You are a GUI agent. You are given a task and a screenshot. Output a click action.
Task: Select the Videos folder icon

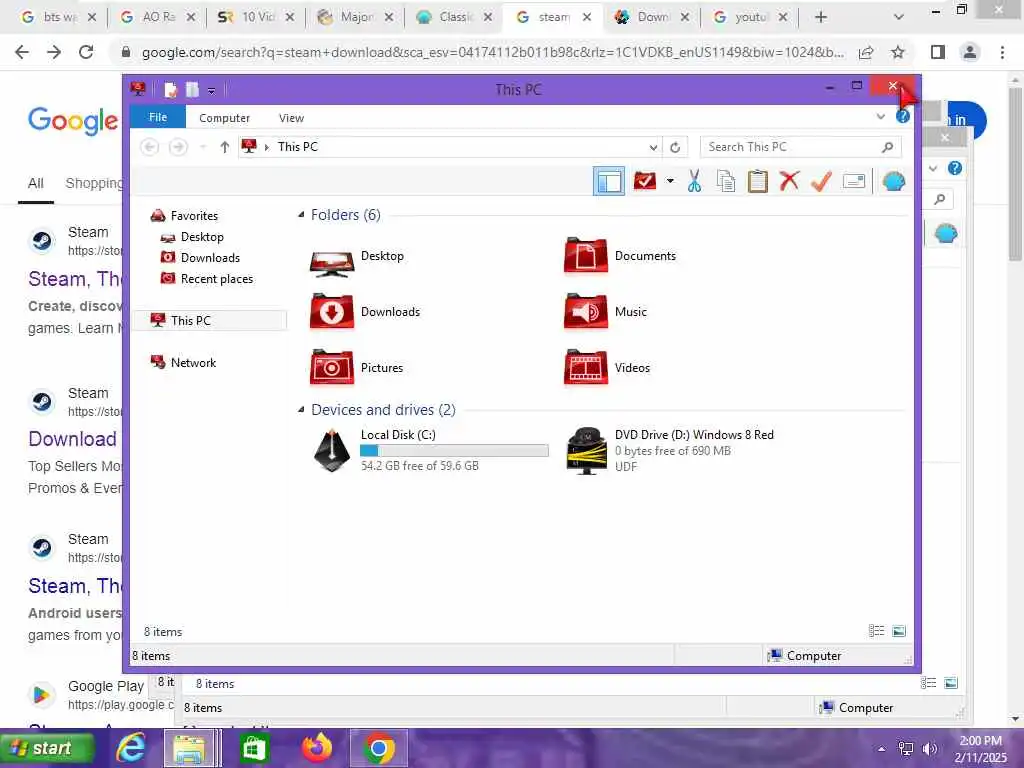click(x=586, y=368)
